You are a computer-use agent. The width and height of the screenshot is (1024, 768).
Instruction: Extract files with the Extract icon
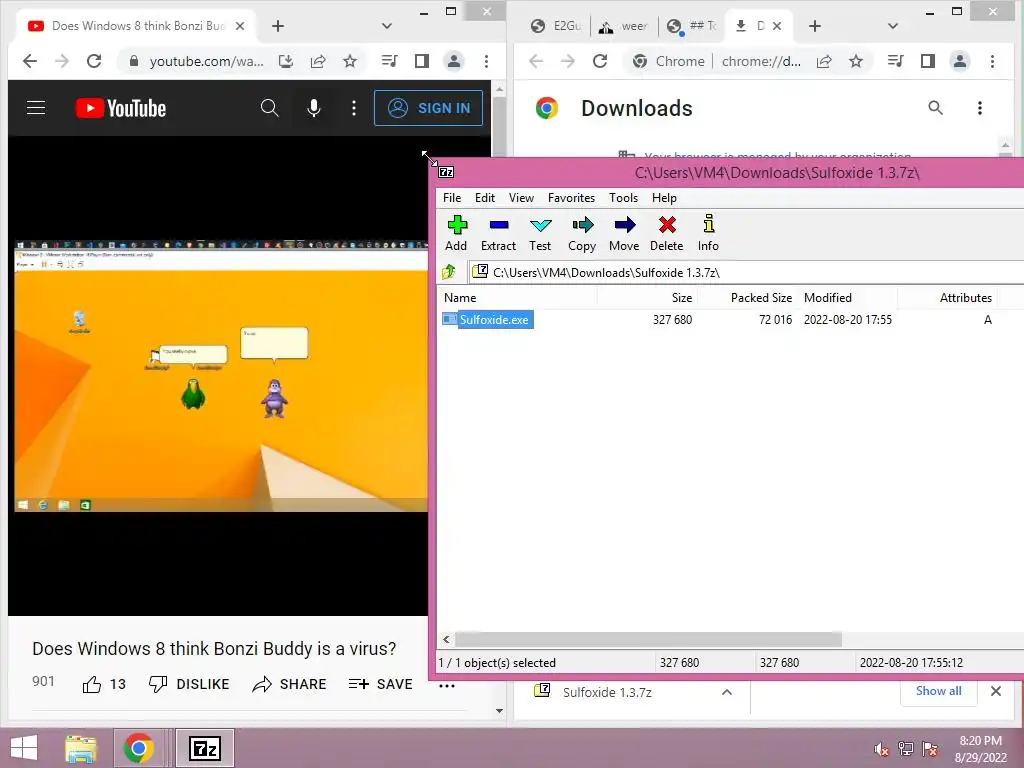(498, 233)
